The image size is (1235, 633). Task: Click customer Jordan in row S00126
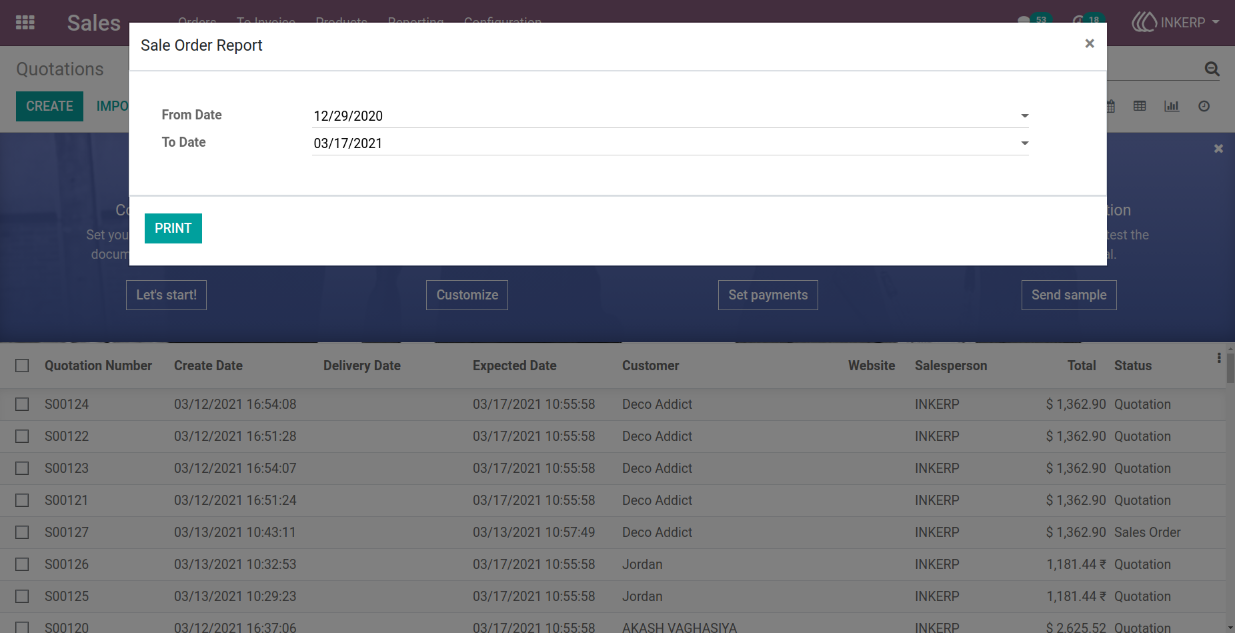pos(642,565)
